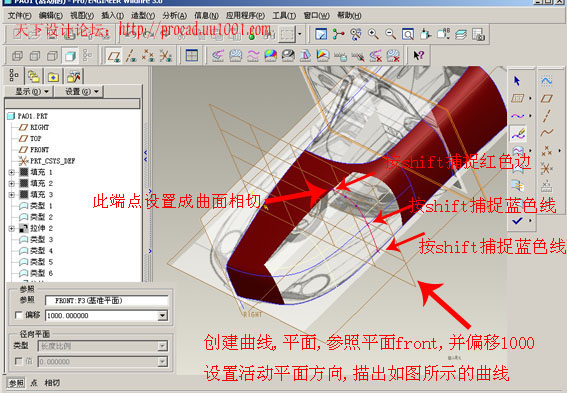567x393 pixels.
Task: Click the four-view layout icon
Action: coord(192,56)
